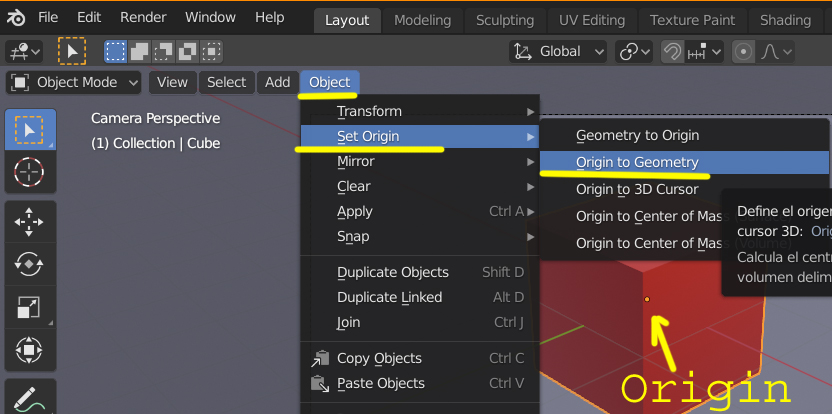Select the Cursor tool in the toolbar
This screenshot has width=832, height=414.
pyautogui.click(x=28, y=173)
